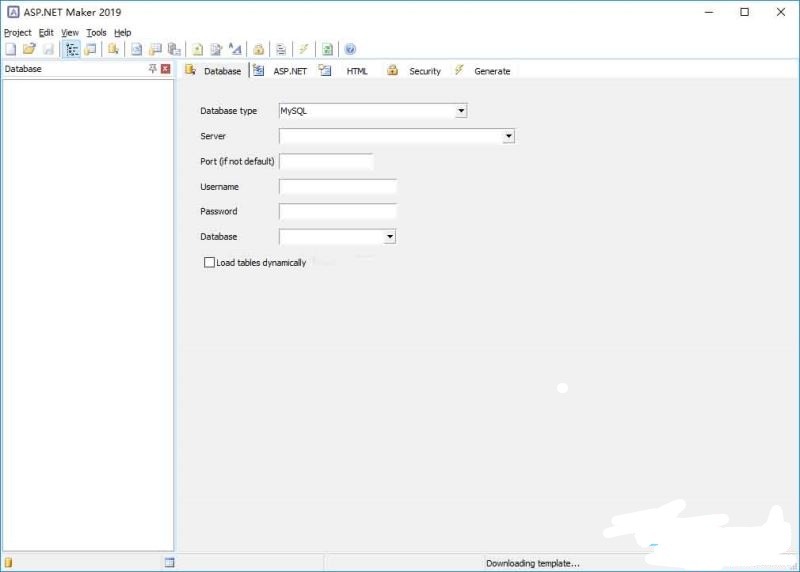Screen dimensions: 800x572
Task: Click ASP.NET Maker app logo icon
Action: pyautogui.click(x=13, y=12)
